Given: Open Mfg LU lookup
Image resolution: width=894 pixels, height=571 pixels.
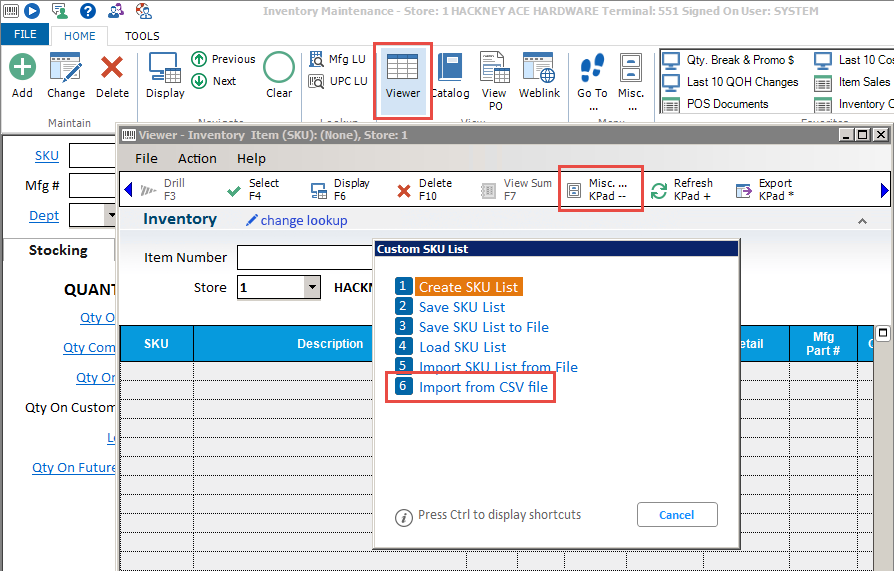Looking at the screenshot, I should coord(338,59).
